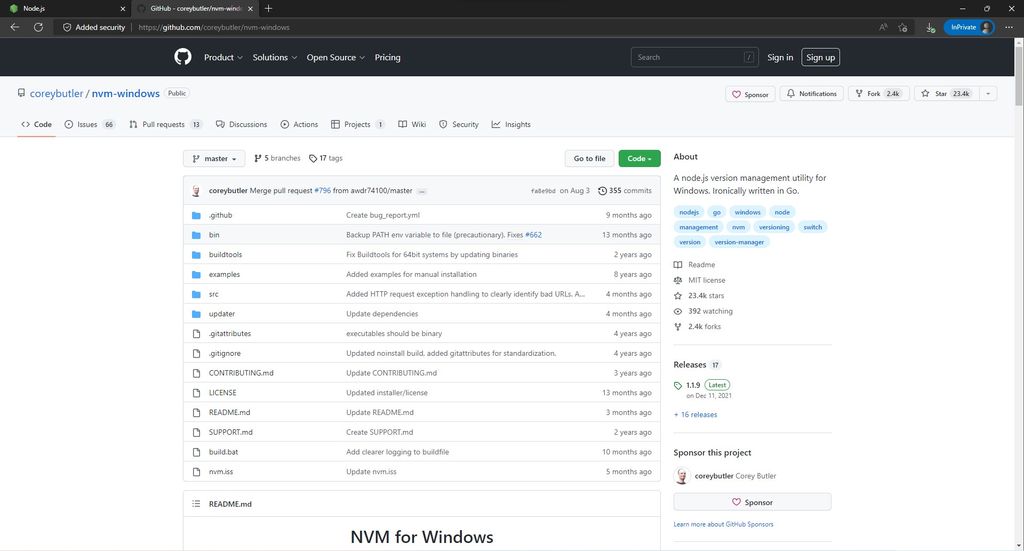Open the .gitattributes file
The width and height of the screenshot is (1024, 551).
pyautogui.click(x=230, y=333)
